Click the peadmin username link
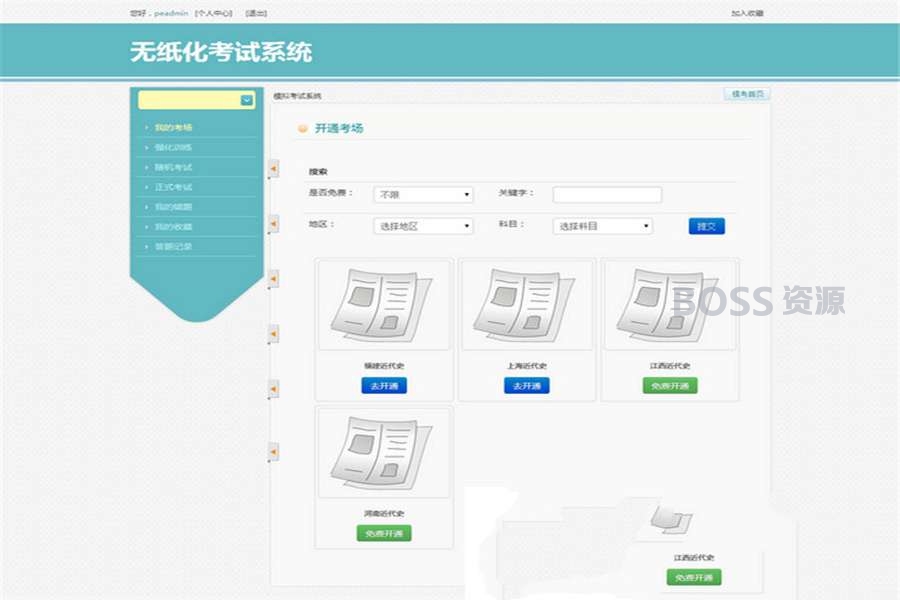Image resolution: width=900 pixels, height=600 pixels. click(x=171, y=13)
